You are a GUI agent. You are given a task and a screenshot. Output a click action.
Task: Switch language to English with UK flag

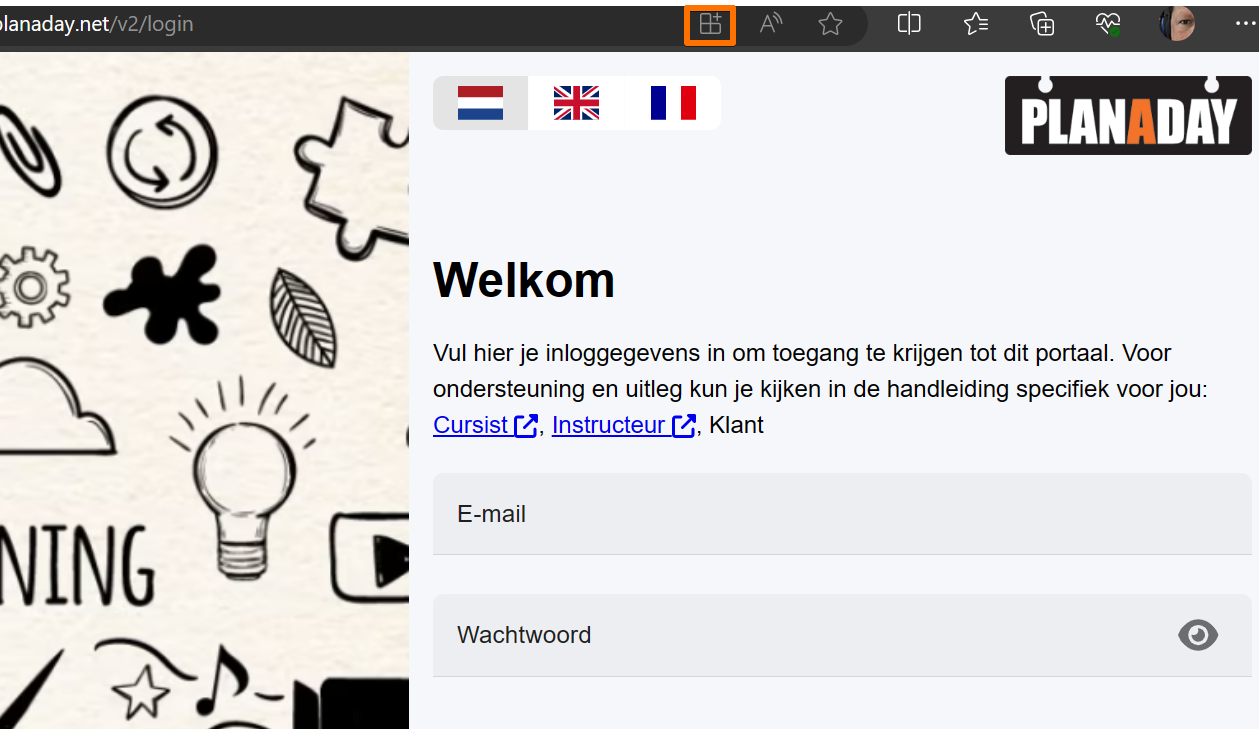[576, 103]
